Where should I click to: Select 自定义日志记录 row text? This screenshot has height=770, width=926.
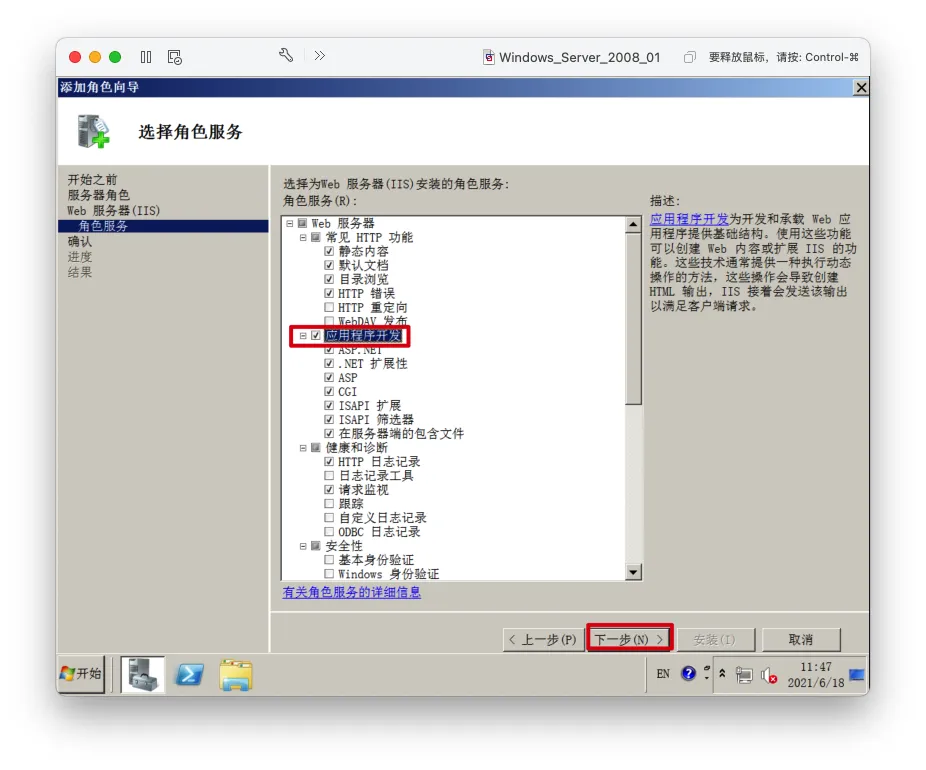click(382, 518)
